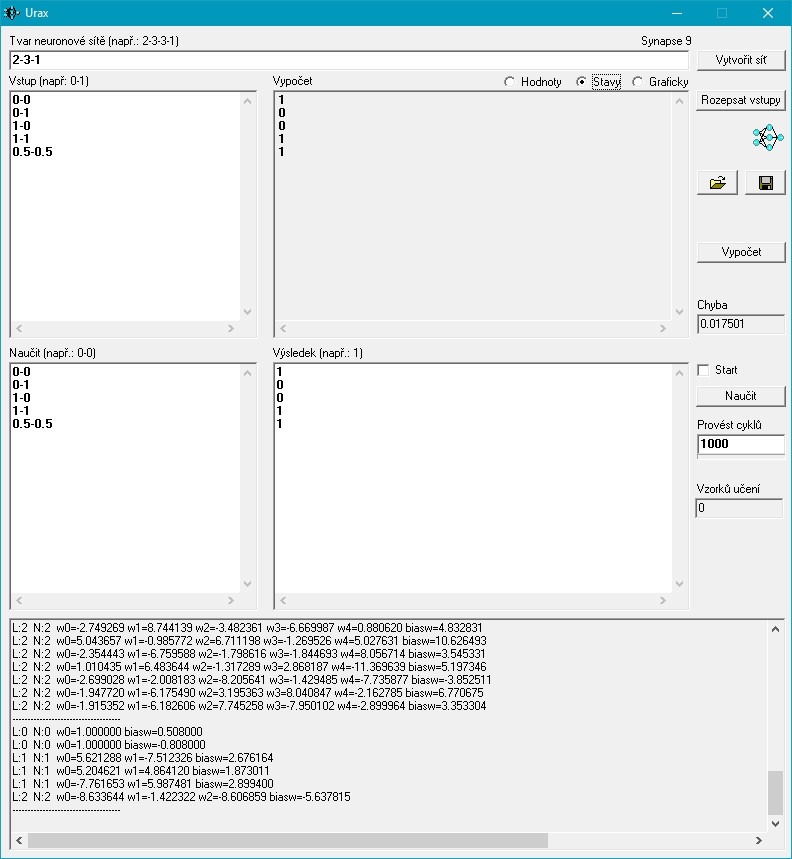
Task: Click the 1-0 row in Naučit list
Action: click(x=21, y=398)
